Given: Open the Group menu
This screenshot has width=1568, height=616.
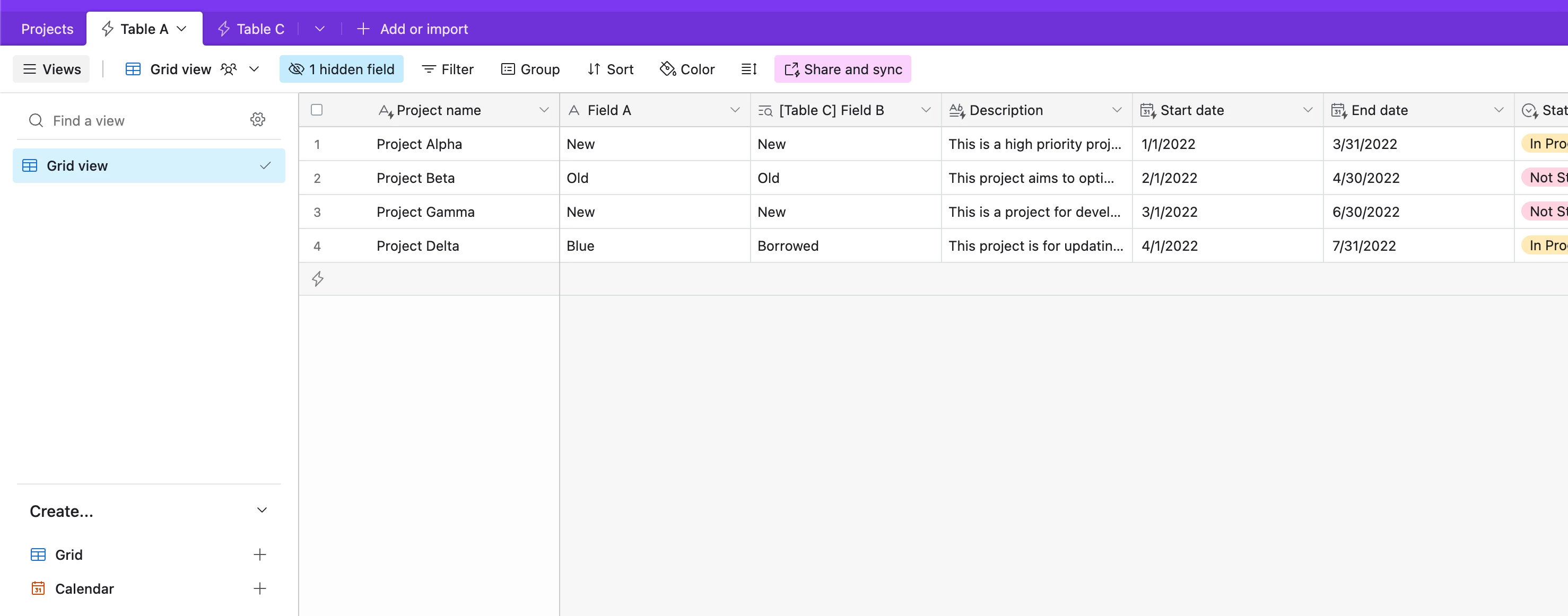Looking at the screenshot, I should tap(530, 69).
